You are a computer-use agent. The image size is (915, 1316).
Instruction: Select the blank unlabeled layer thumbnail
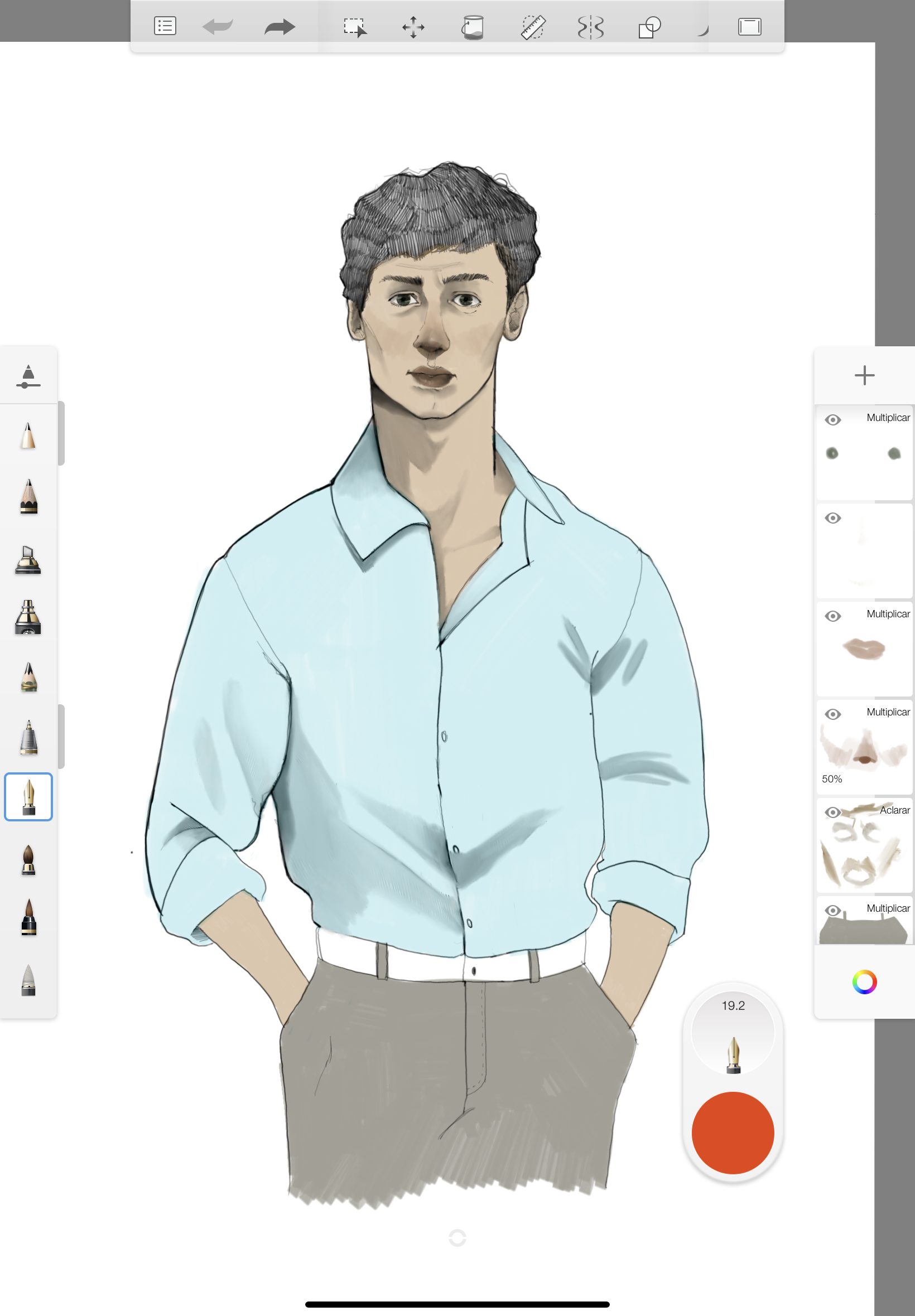coord(864,551)
